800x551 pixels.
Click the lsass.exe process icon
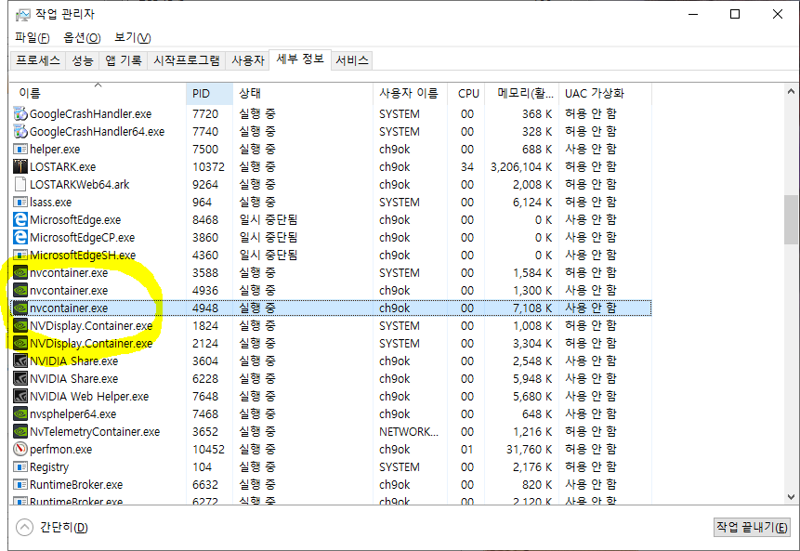pos(20,203)
